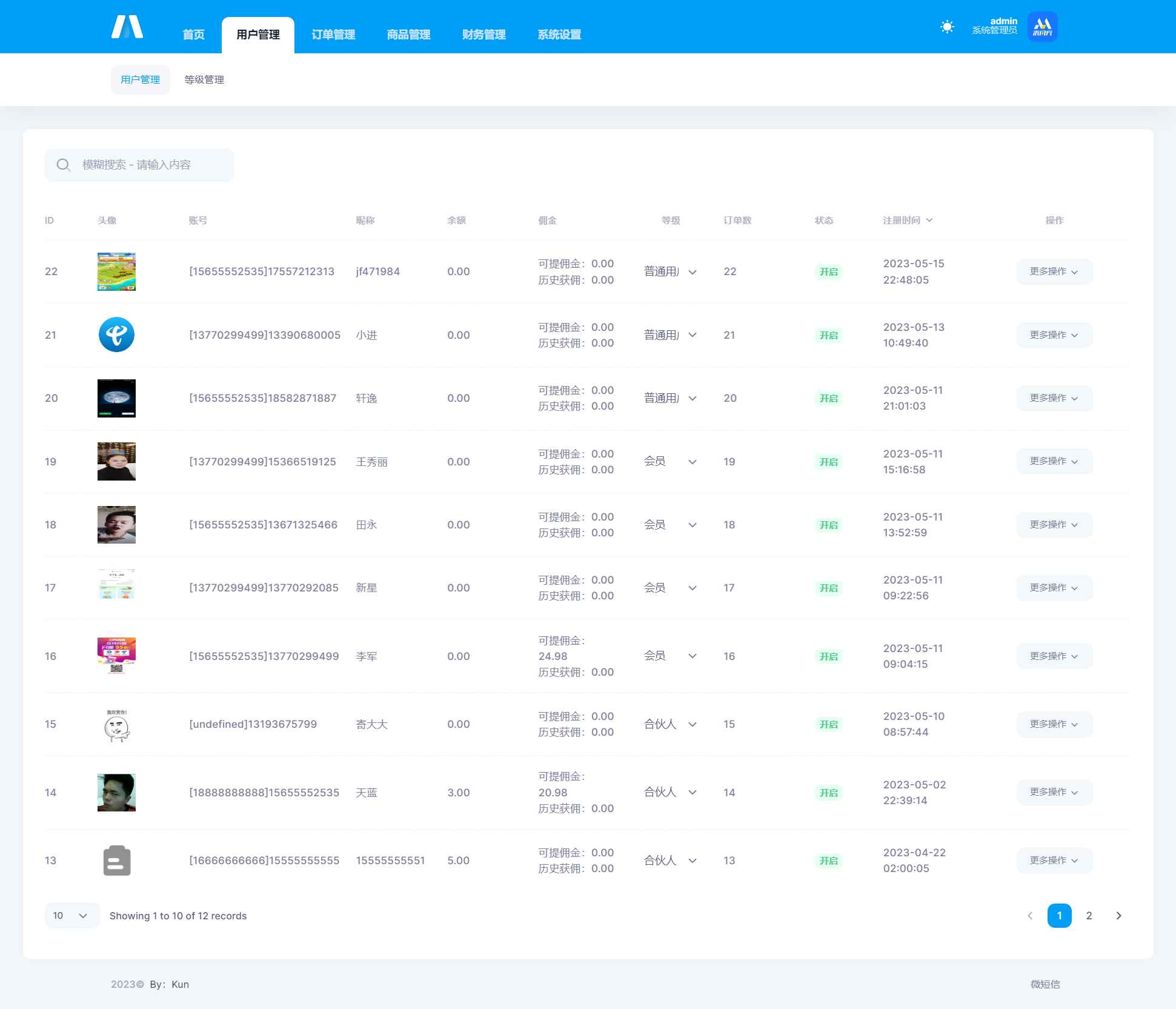Go to next page arrow

click(x=1118, y=916)
